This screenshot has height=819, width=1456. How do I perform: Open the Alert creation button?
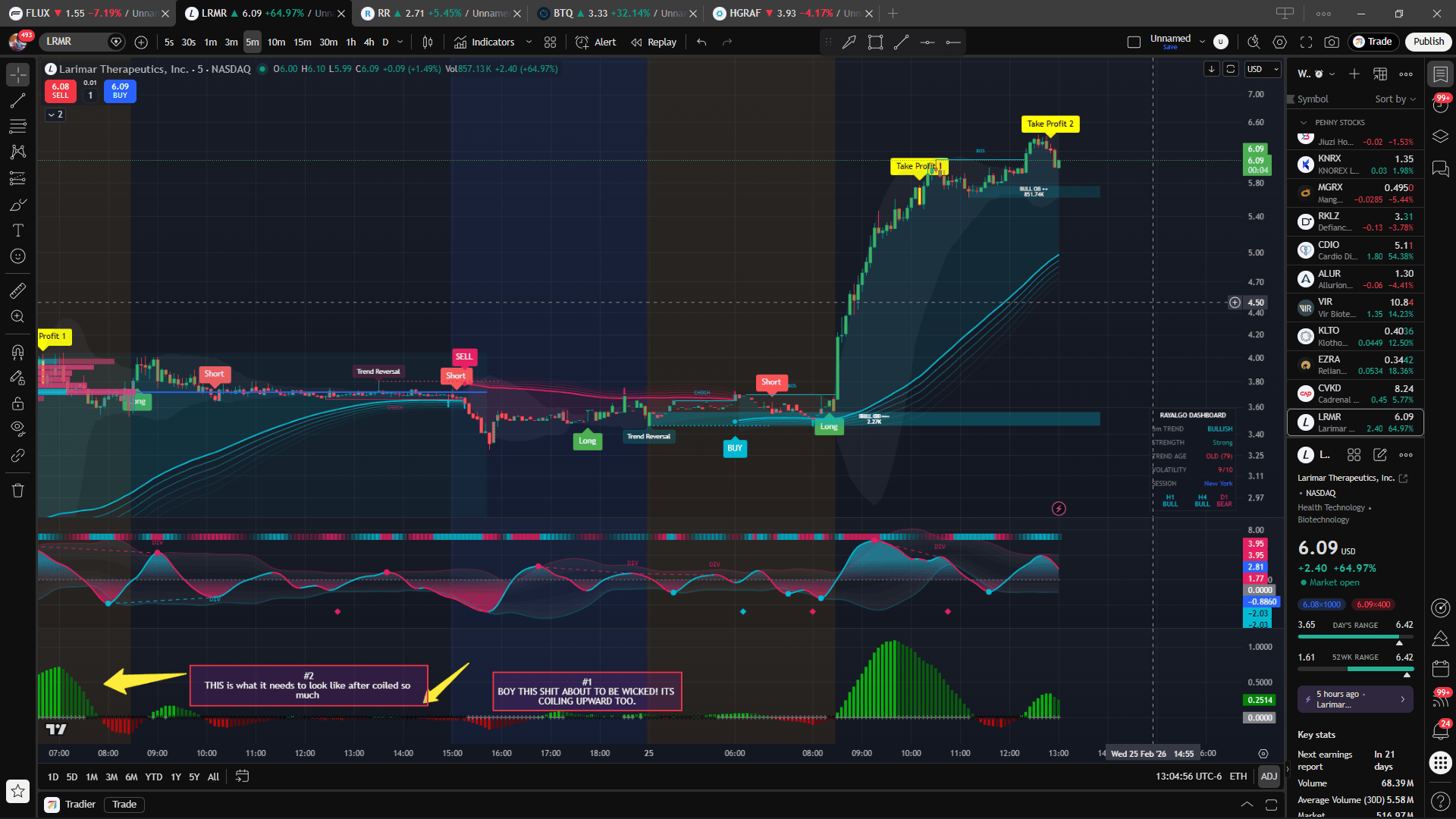point(595,42)
